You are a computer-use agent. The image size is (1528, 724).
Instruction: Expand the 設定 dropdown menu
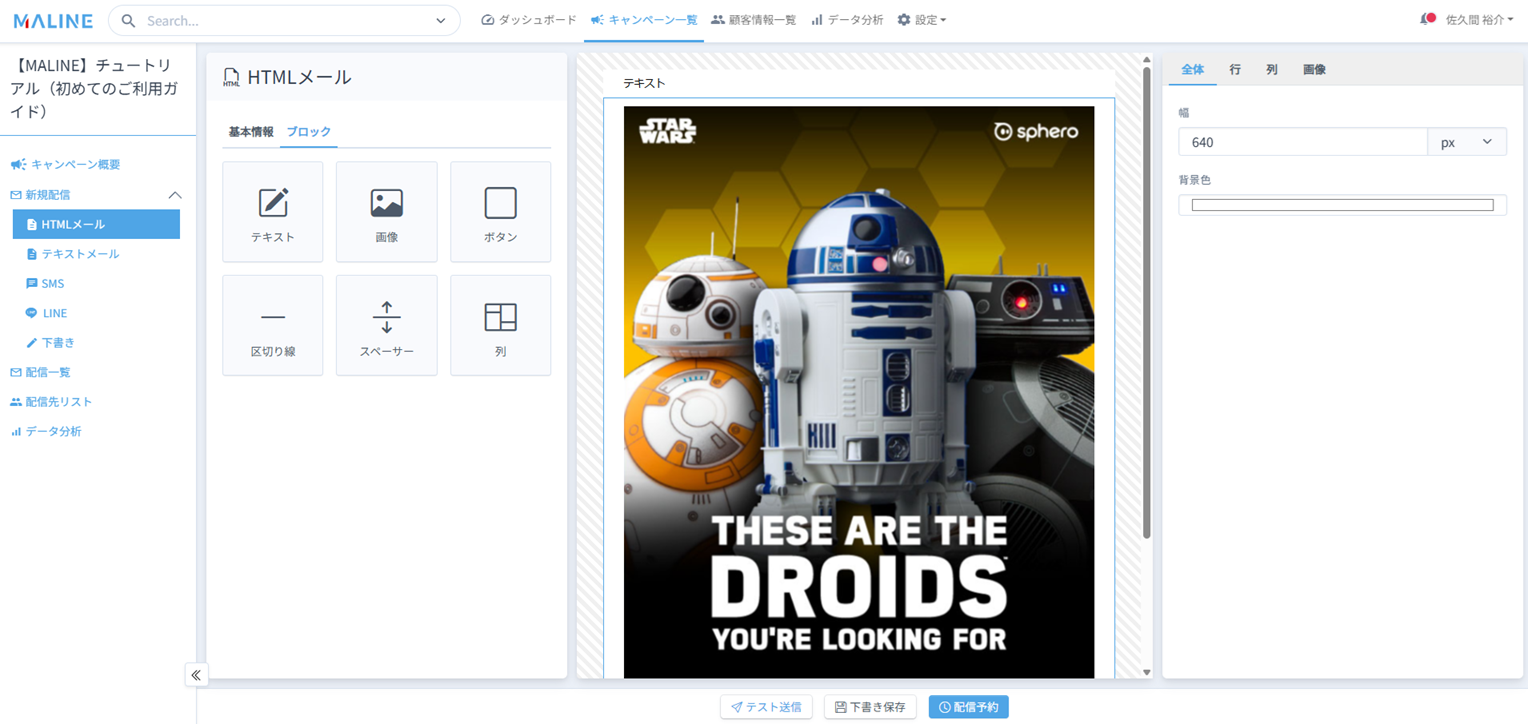921,20
